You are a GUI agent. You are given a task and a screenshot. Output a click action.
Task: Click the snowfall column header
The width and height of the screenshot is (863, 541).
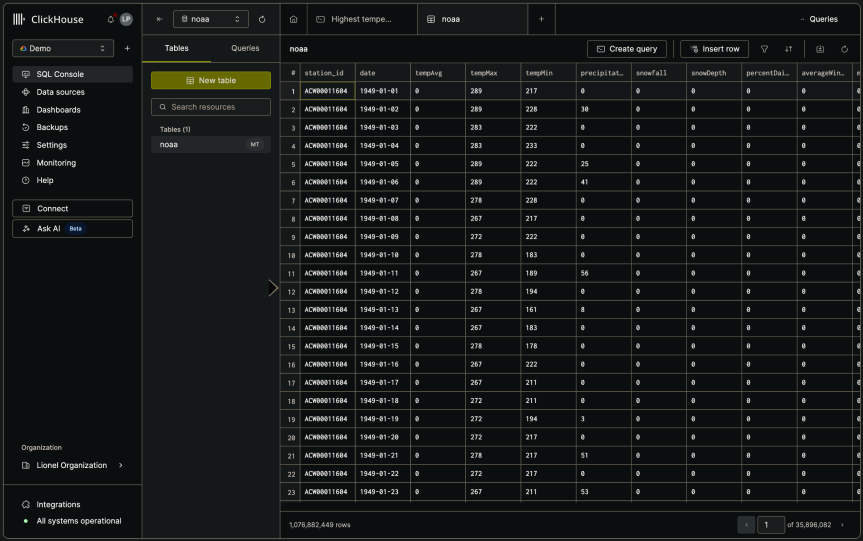tap(659, 73)
